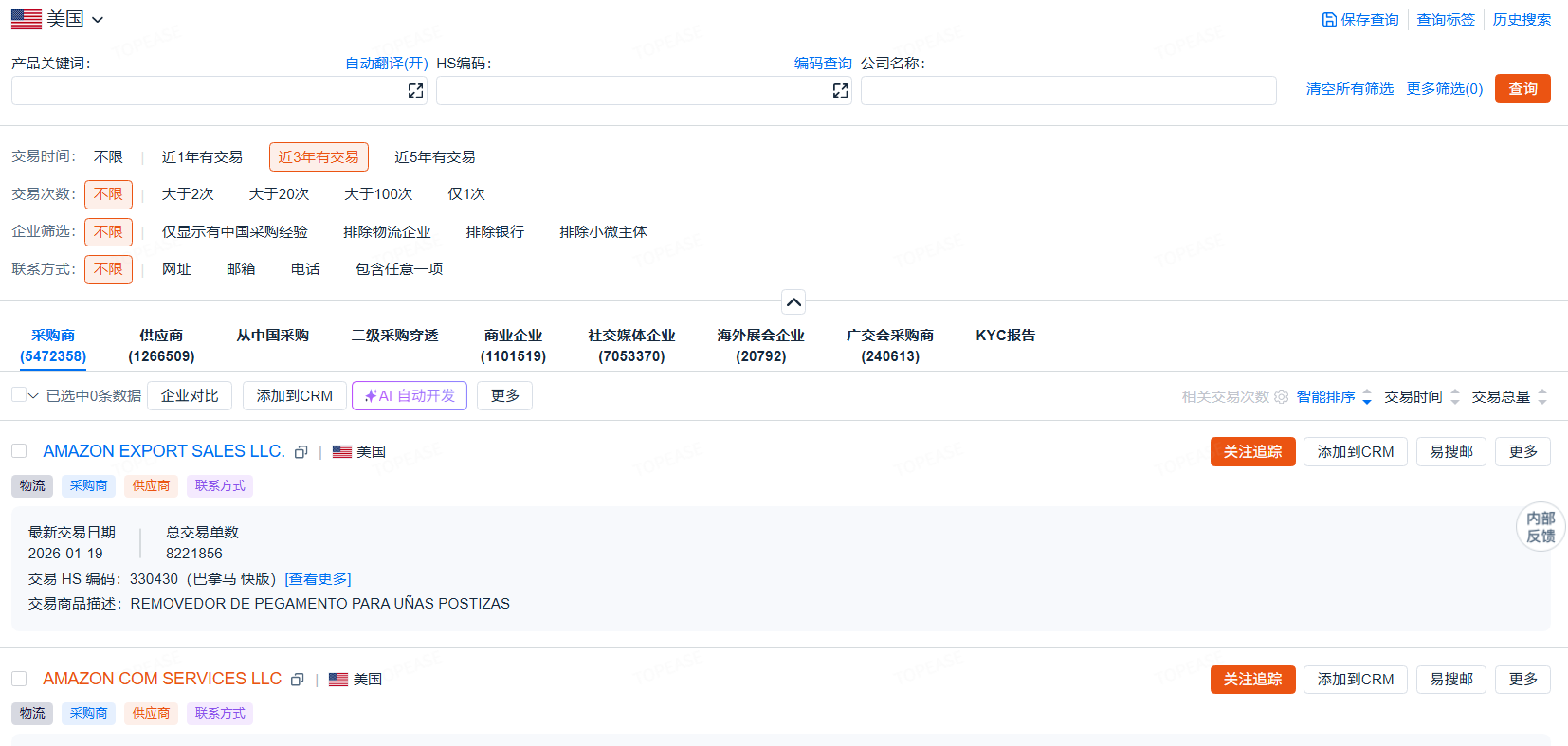Check the AMAZON EXPORT SALES LLC checkbox
Image resolution: width=1568 pixels, height=746 pixels.
tap(19, 451)
